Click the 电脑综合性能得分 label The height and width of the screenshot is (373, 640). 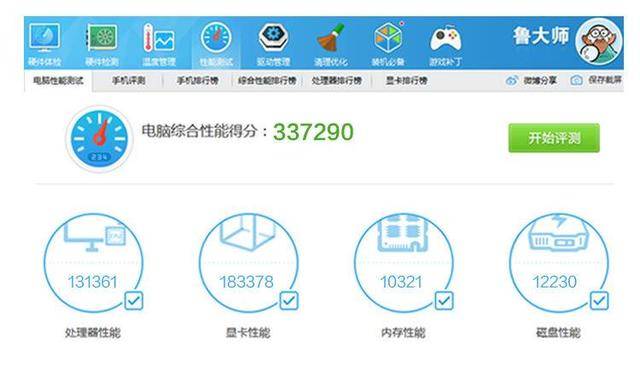click(204, 131)
